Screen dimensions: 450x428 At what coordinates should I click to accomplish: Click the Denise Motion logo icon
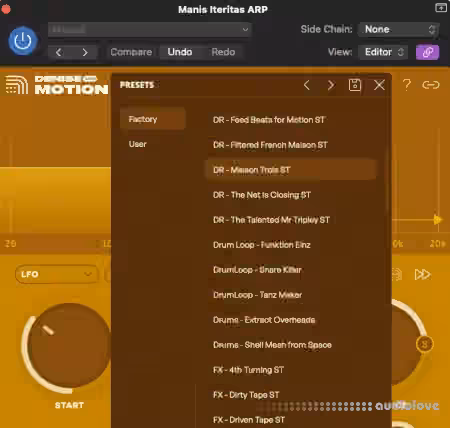[x=17, y=85]
